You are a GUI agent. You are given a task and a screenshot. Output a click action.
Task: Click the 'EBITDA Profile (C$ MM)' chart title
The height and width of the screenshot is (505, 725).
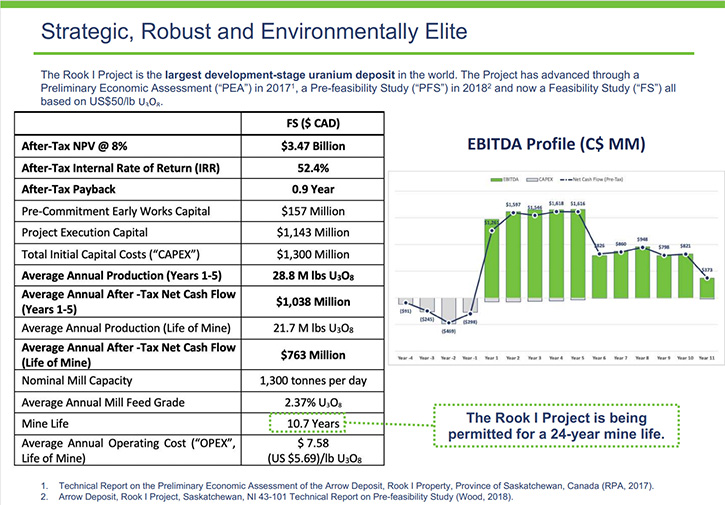pyautogui.click(x=556, y=144)
